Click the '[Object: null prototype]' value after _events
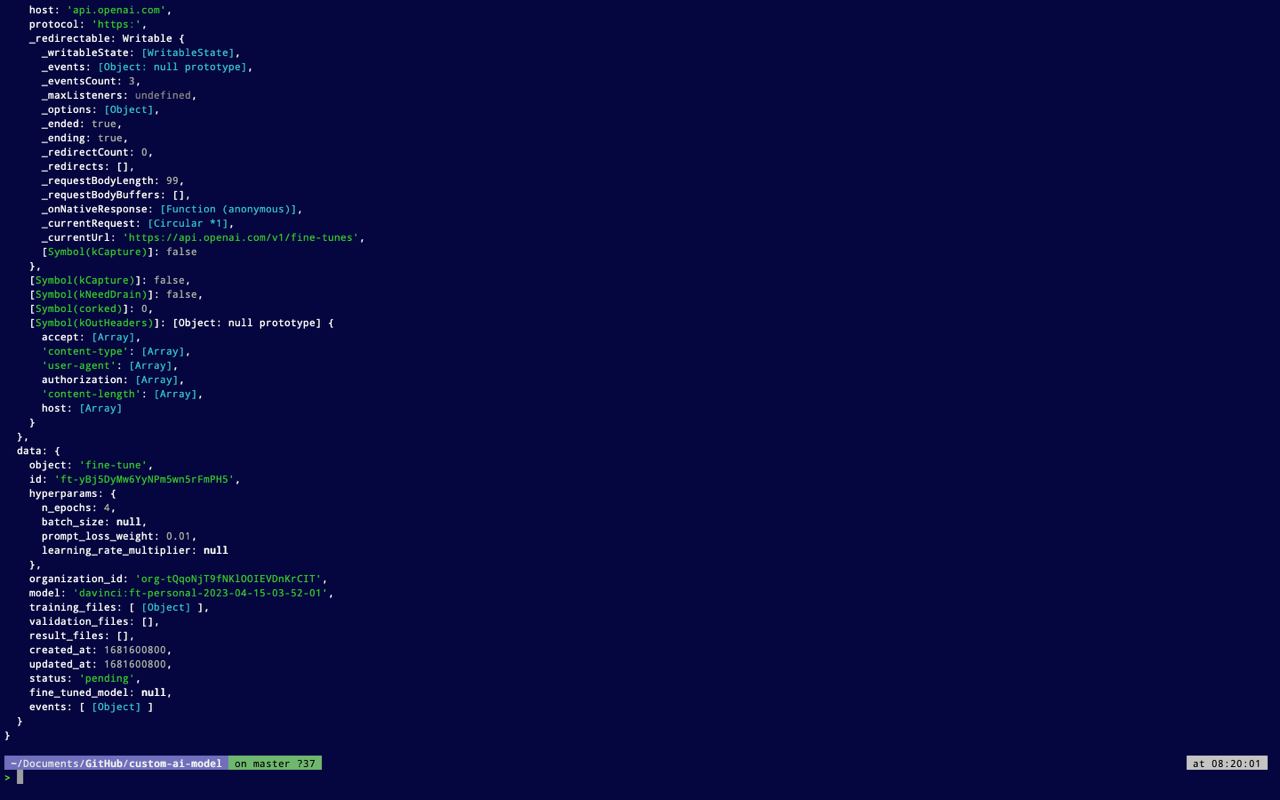The height and width of the screenshot is (800, 1280). [x=172, y=67]
